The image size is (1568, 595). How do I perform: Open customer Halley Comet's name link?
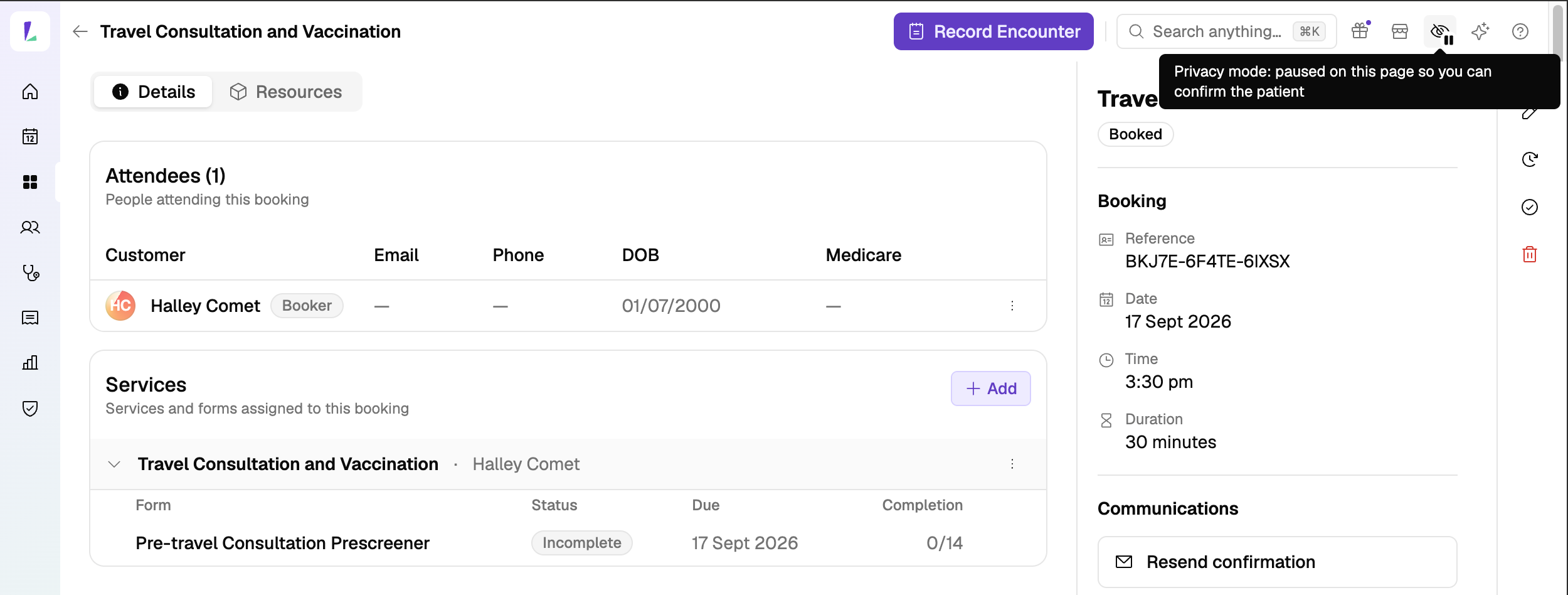[205, 306]
